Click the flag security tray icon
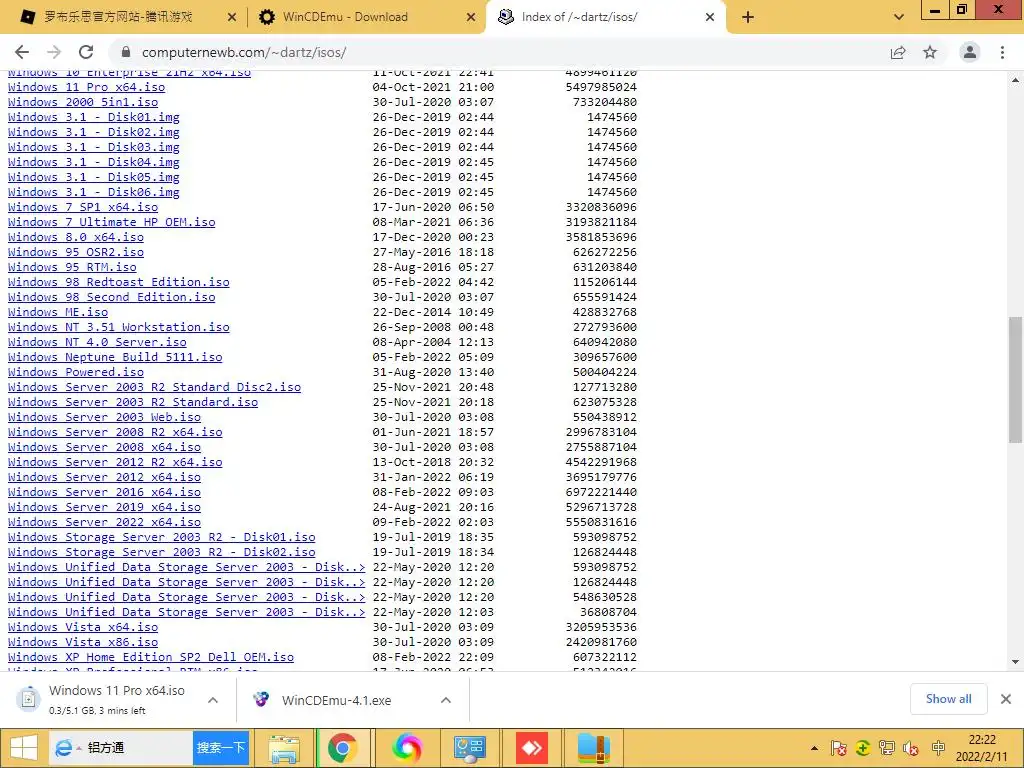 tap(839, 748)
